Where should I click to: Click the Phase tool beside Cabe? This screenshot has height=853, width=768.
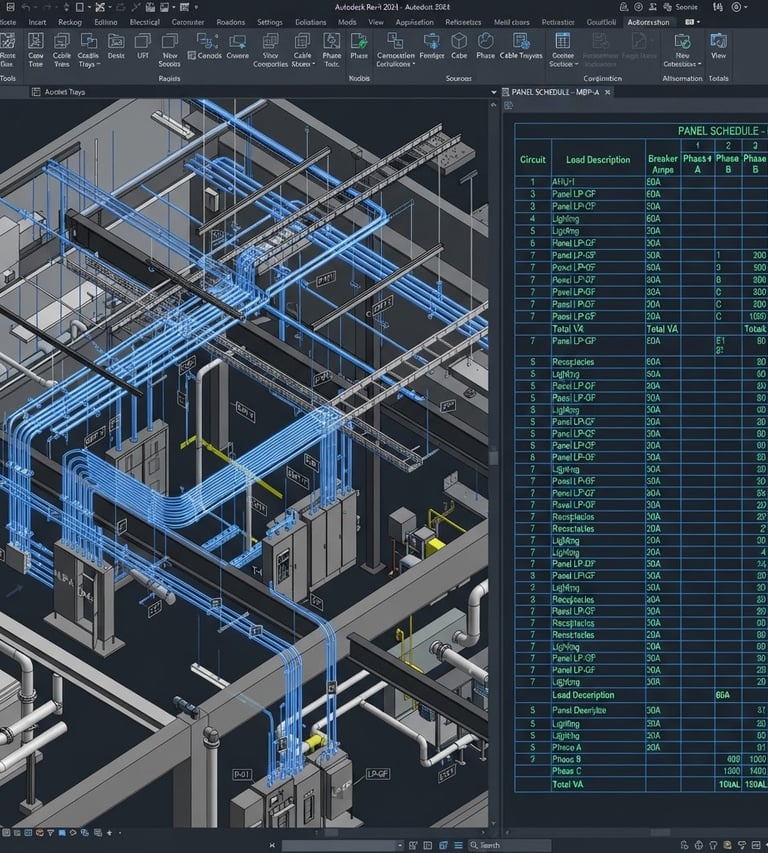point(485,46)
